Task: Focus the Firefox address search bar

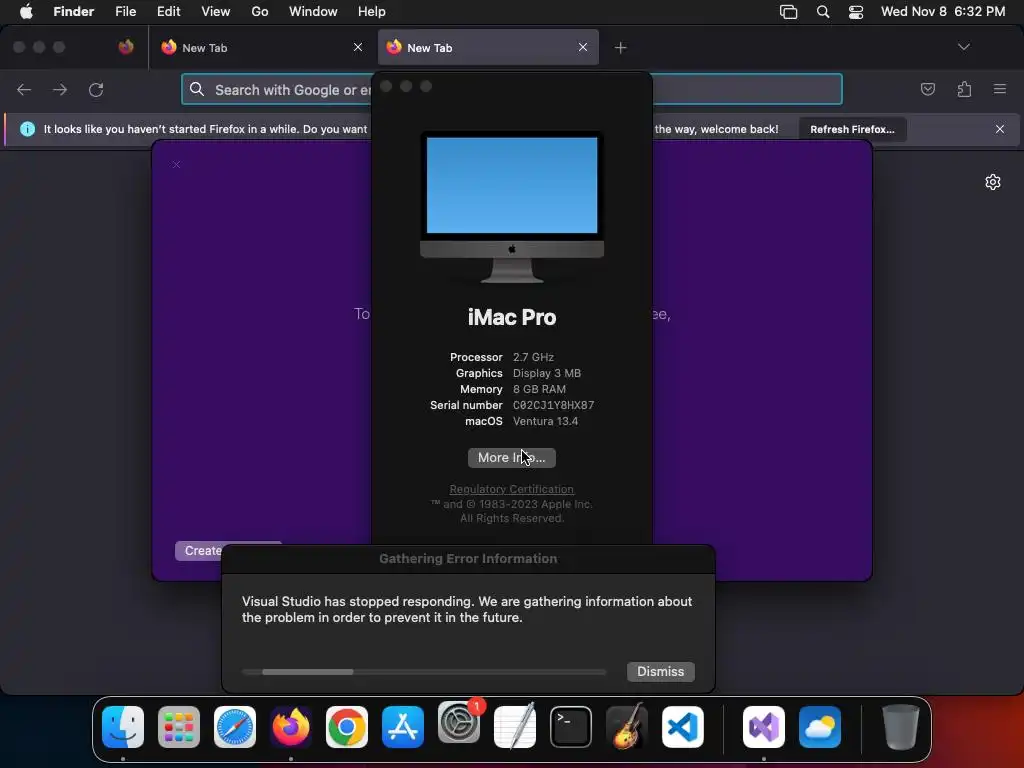Action: point(512,89)
